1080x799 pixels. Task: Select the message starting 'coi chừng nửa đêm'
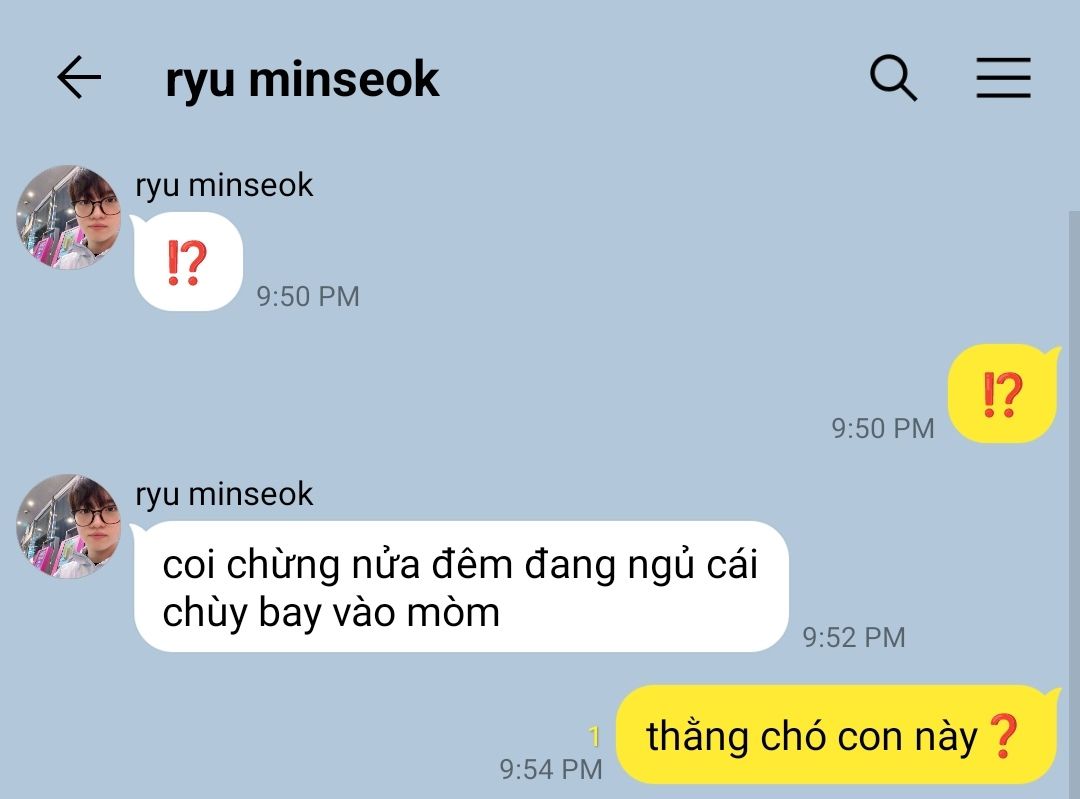(x=460, y=587)
